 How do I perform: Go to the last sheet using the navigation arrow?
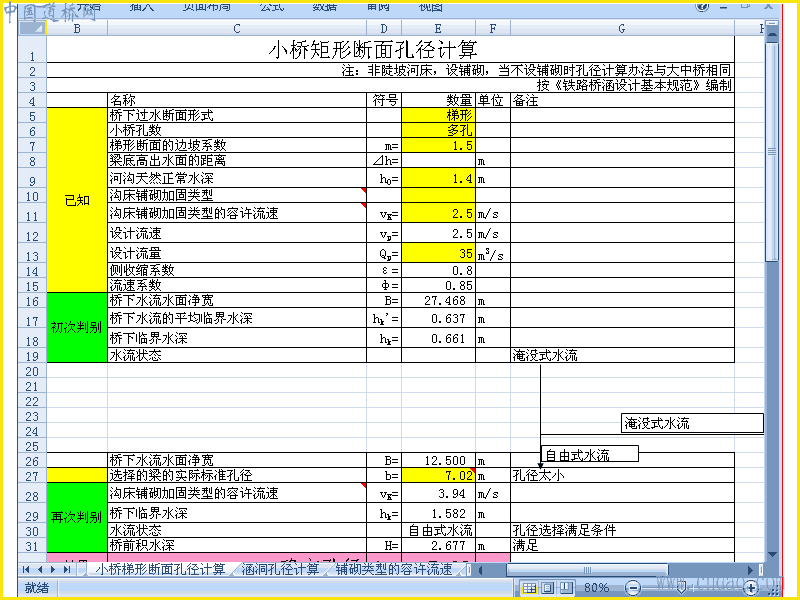(x=66, y=569)
